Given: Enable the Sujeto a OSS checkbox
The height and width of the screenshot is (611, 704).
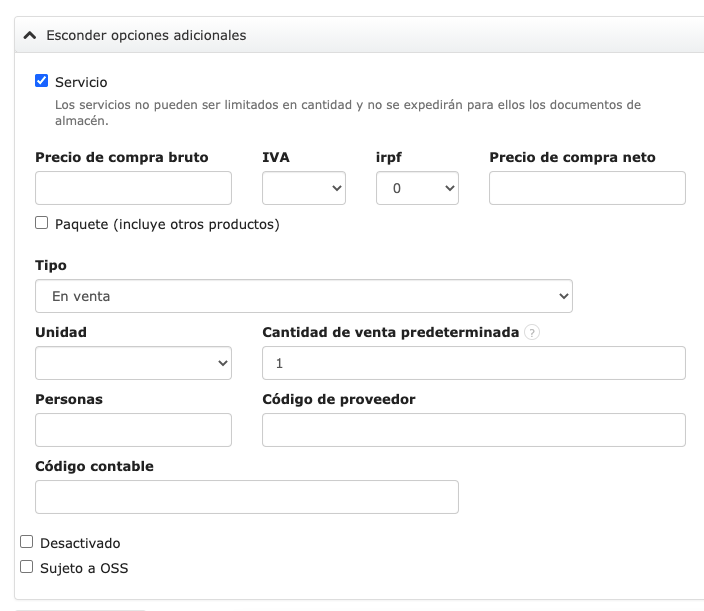Looking at the screenshot, I should point(27,567).
